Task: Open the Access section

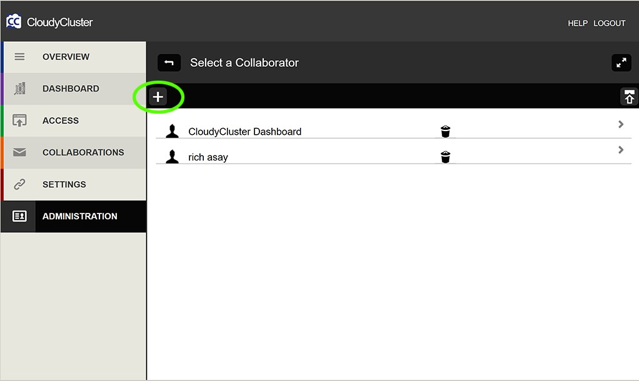Action: (x=75, y=121)
